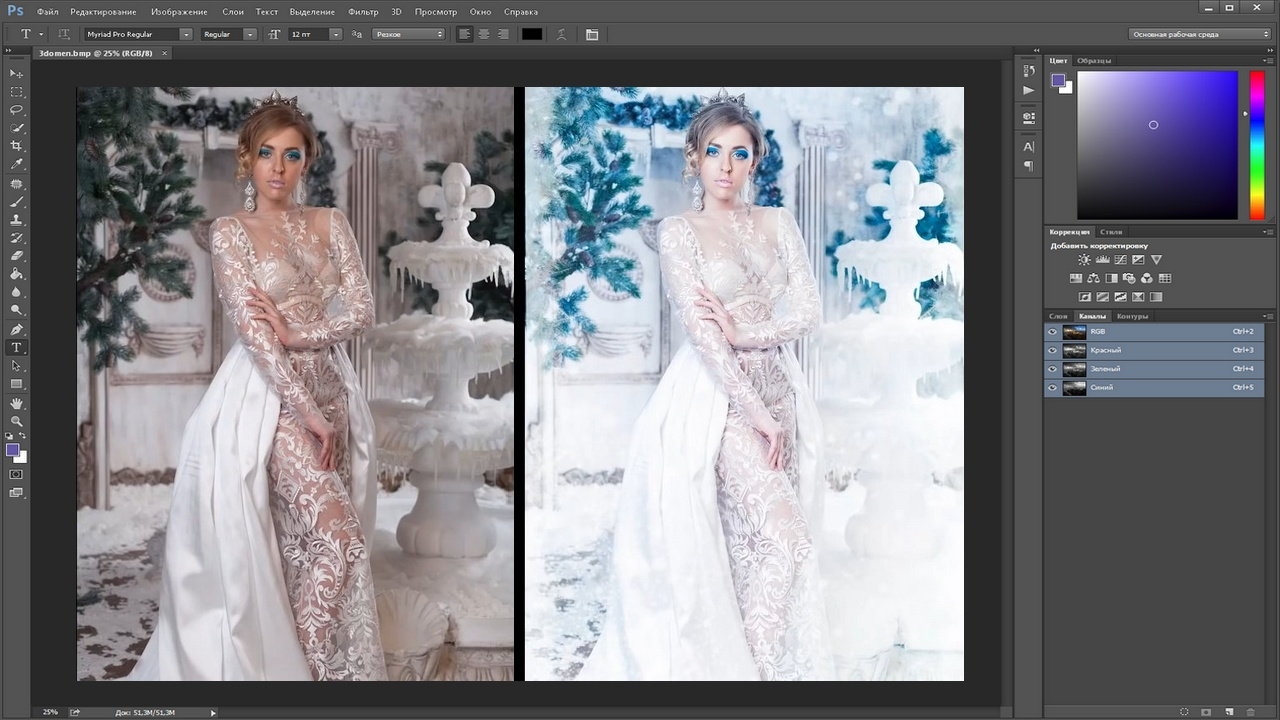Open 12 пт font size dropdown
This screenshot has height=720, width=1280.
click(x=336, y=34)
